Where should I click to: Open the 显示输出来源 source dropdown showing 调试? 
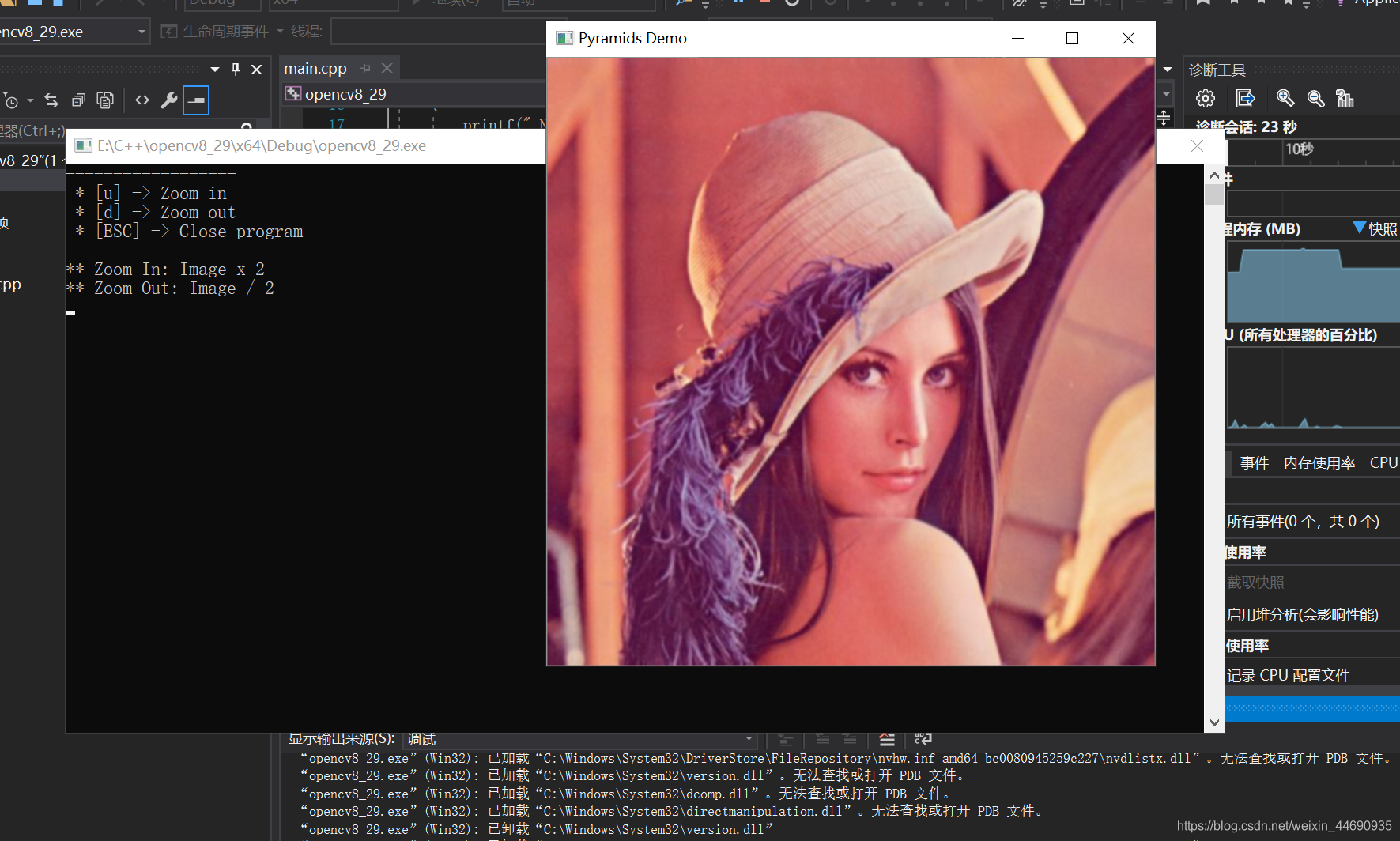point(749,738)
